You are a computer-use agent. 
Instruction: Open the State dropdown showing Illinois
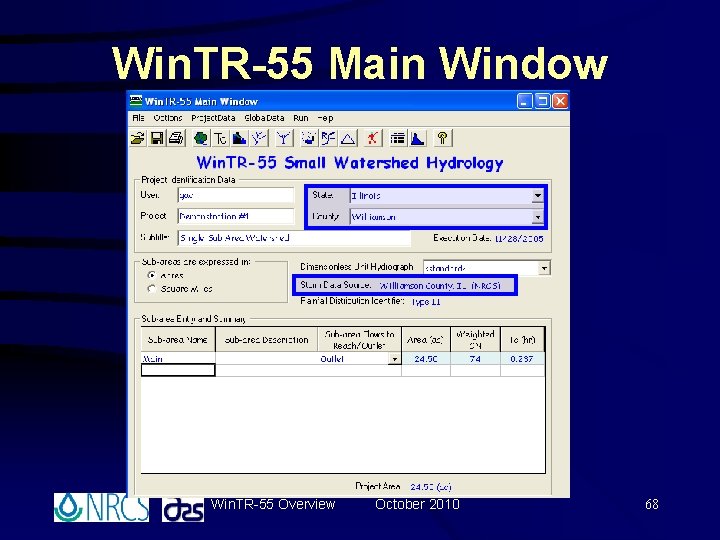click(537, 196)
